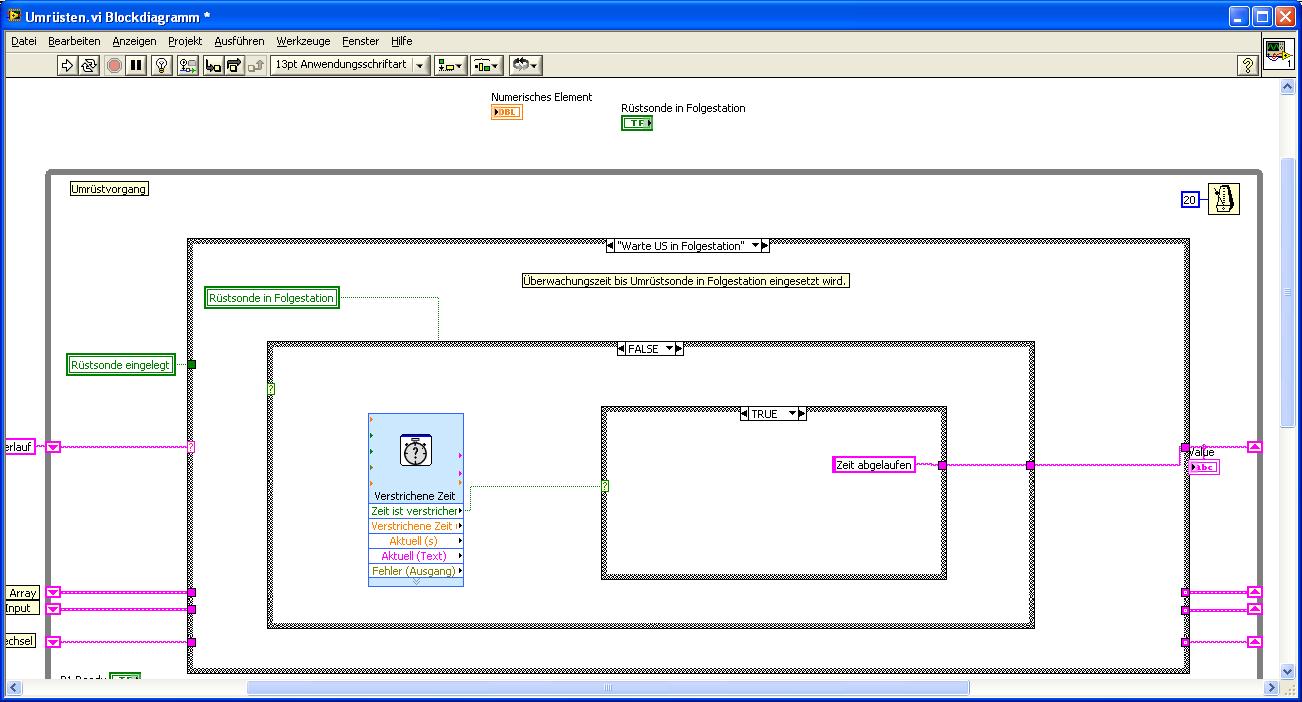This screenshot has width=1302, height=702.
Task: Click the red Abort Execution button
Action: pyautogui.click(x=114, y=65)
